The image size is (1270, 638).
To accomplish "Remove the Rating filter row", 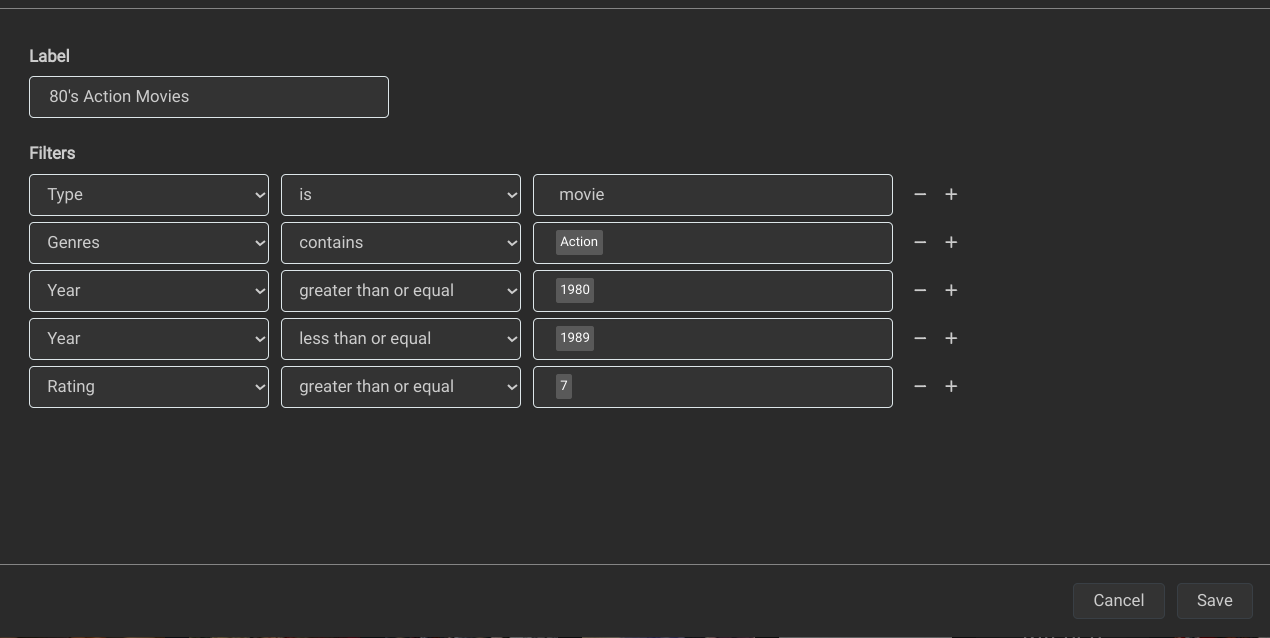I will coord(920,386).
